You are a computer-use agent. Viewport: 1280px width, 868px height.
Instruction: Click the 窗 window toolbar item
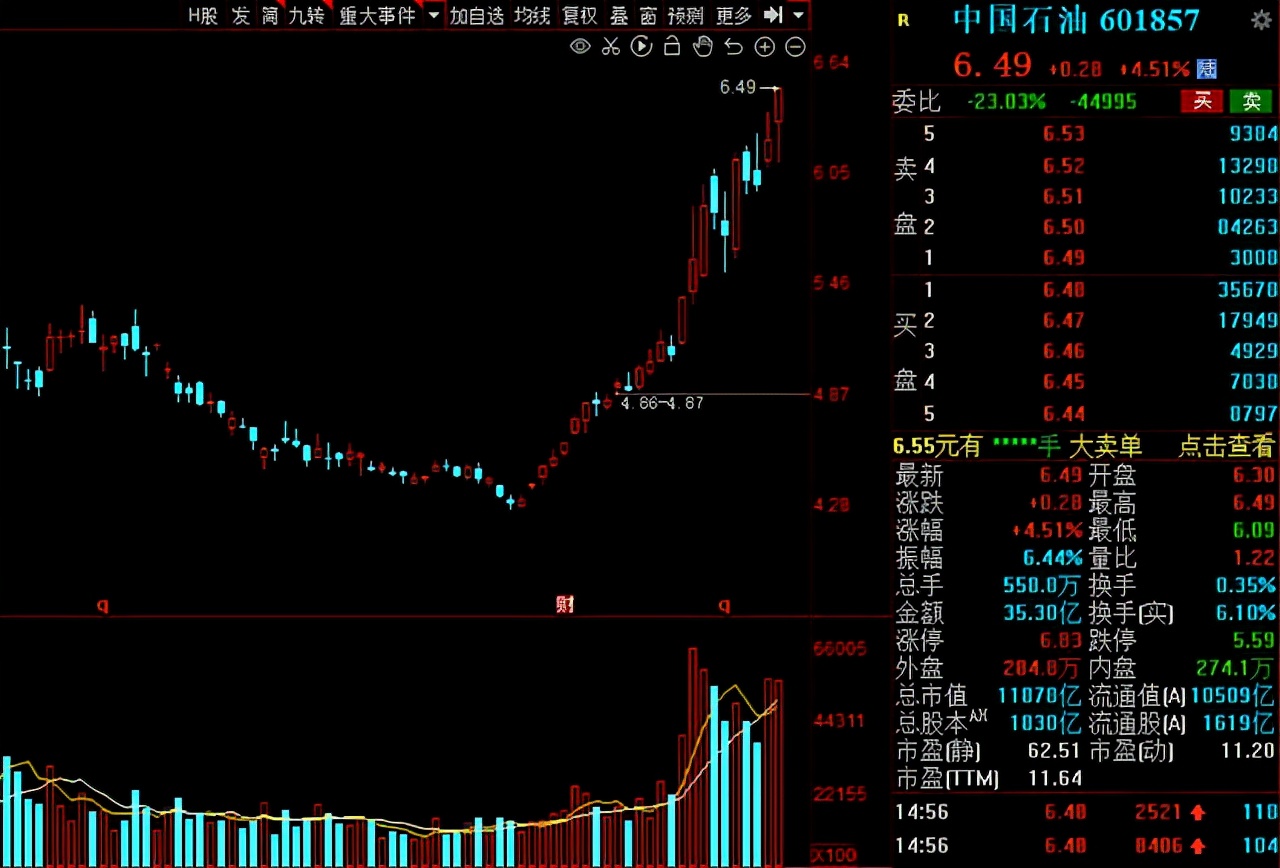coord(648,15)
